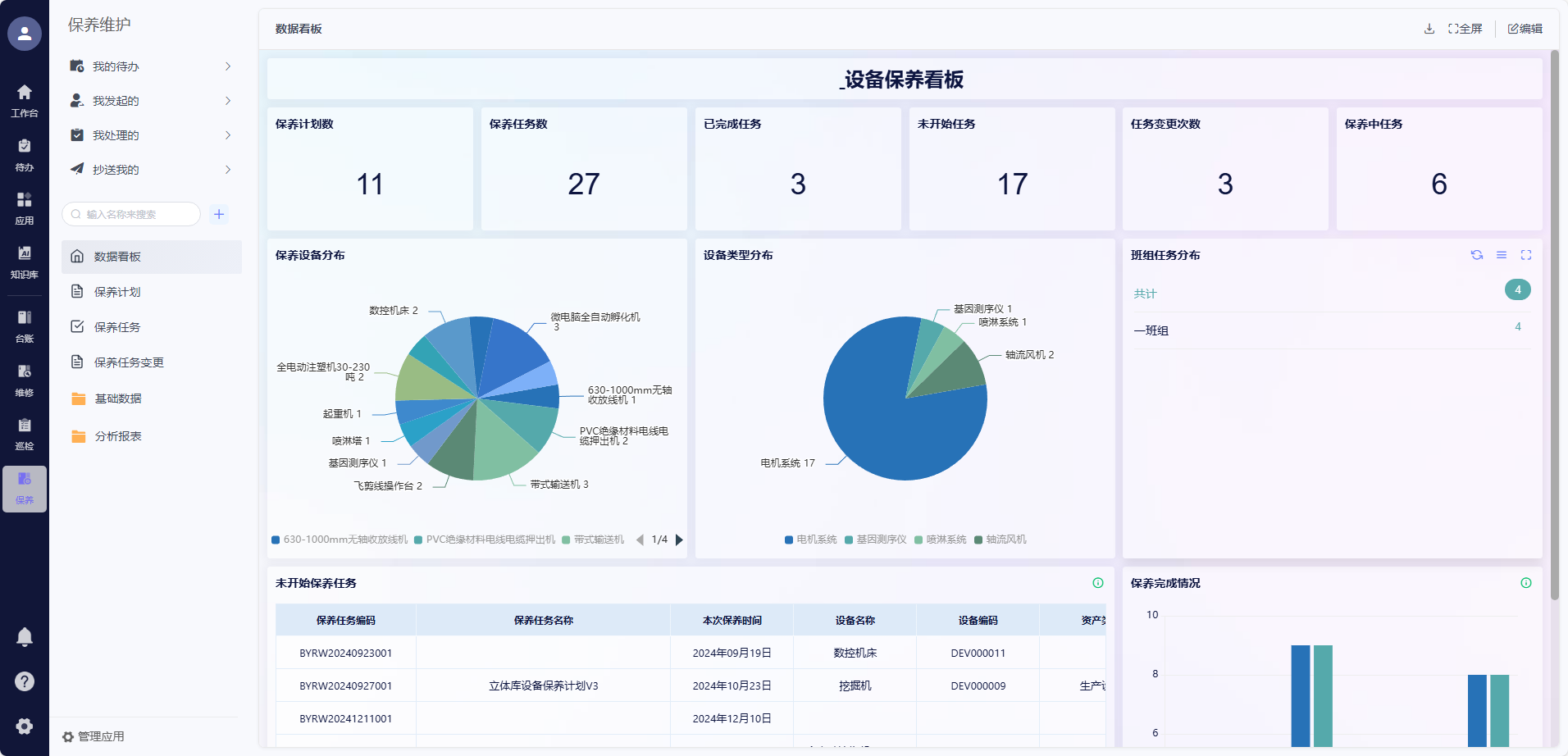The height and width of the screenshot is (756, 1568).
Task: Click the plus icon beside search box
Action: [219, 214]
